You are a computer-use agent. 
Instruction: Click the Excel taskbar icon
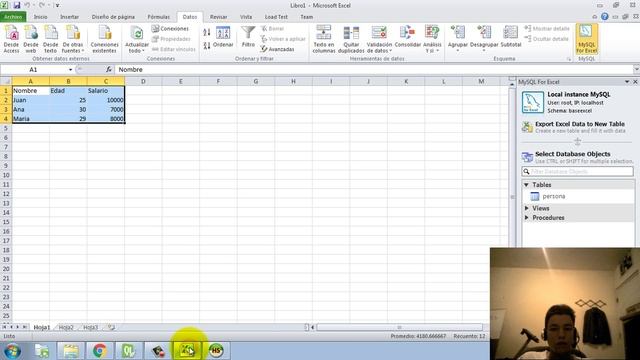(x=187, y=351)
